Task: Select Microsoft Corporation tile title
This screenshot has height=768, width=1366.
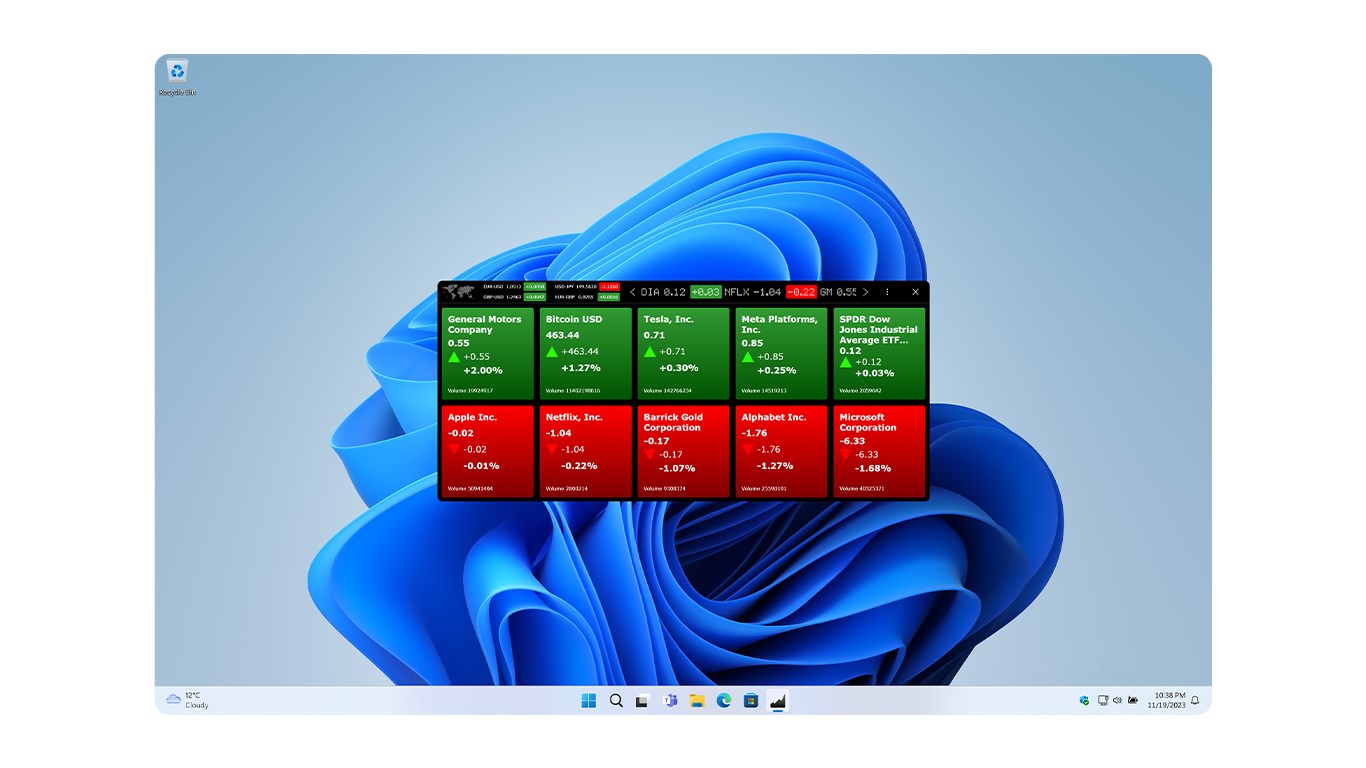Action: pyautogui.click(x=868, y=422)
